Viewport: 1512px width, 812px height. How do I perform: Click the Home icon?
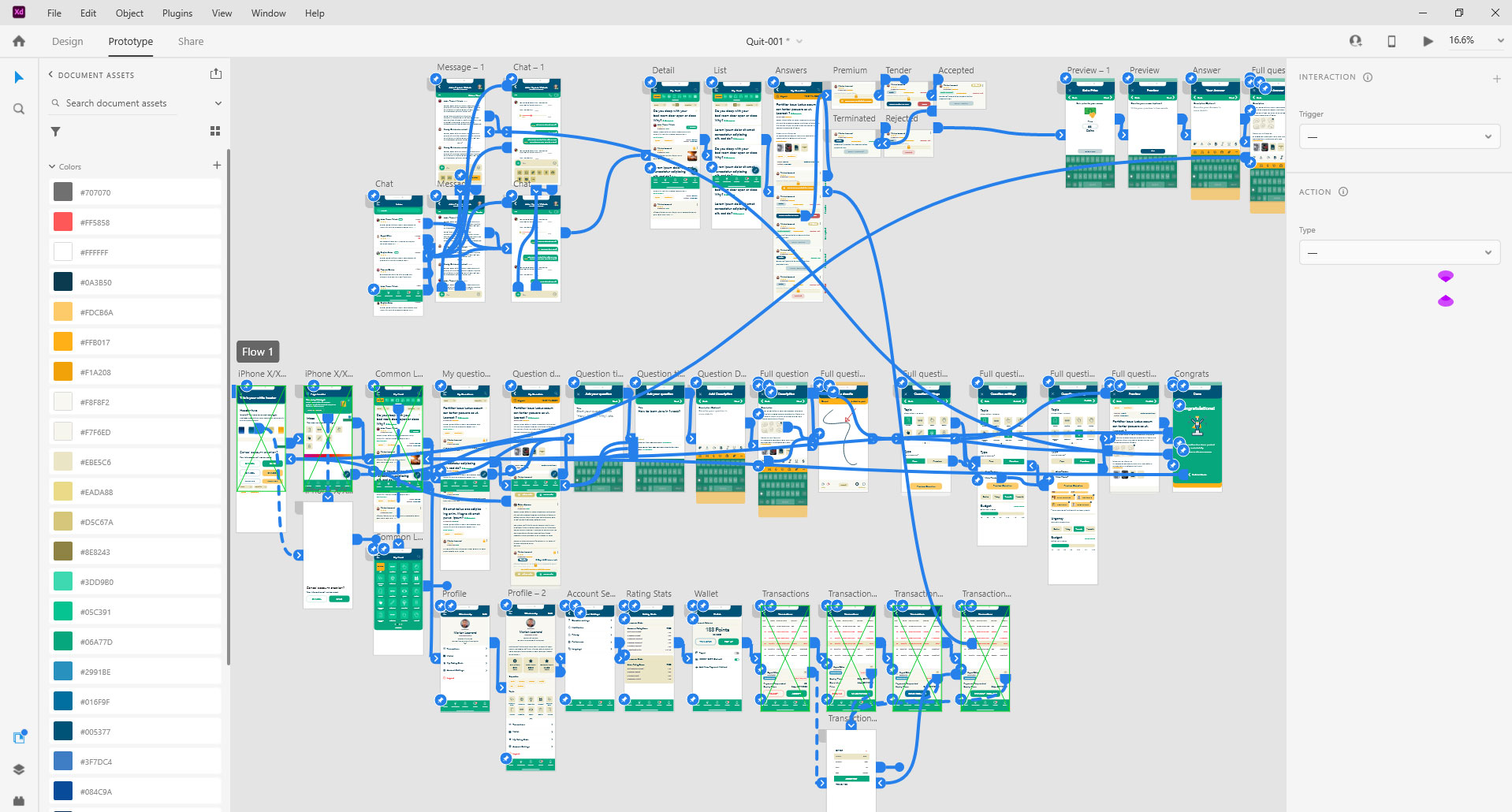(19, 41)
